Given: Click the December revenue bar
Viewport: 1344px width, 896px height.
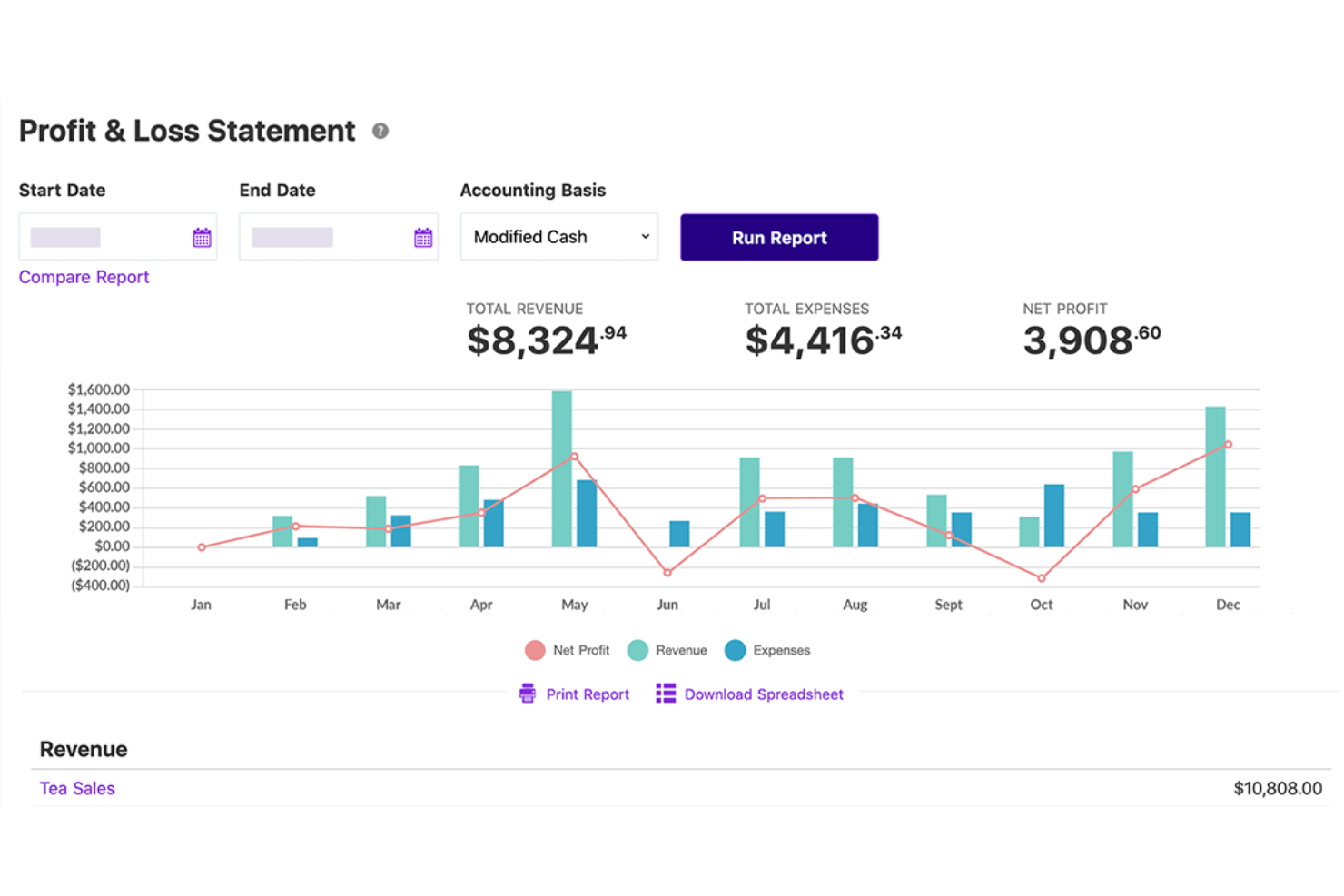Looking at the screenshot, I should point(1215,477).
